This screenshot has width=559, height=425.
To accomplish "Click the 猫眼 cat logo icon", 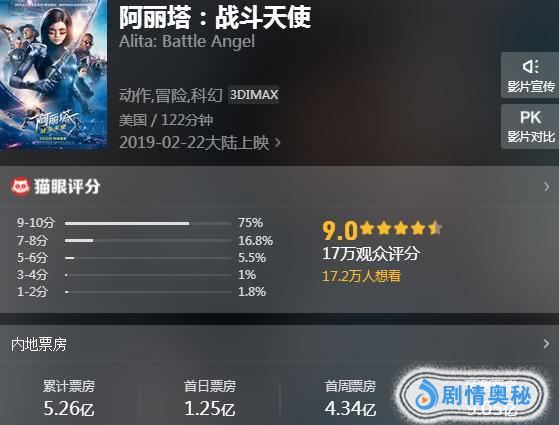I will pos(20,186).
